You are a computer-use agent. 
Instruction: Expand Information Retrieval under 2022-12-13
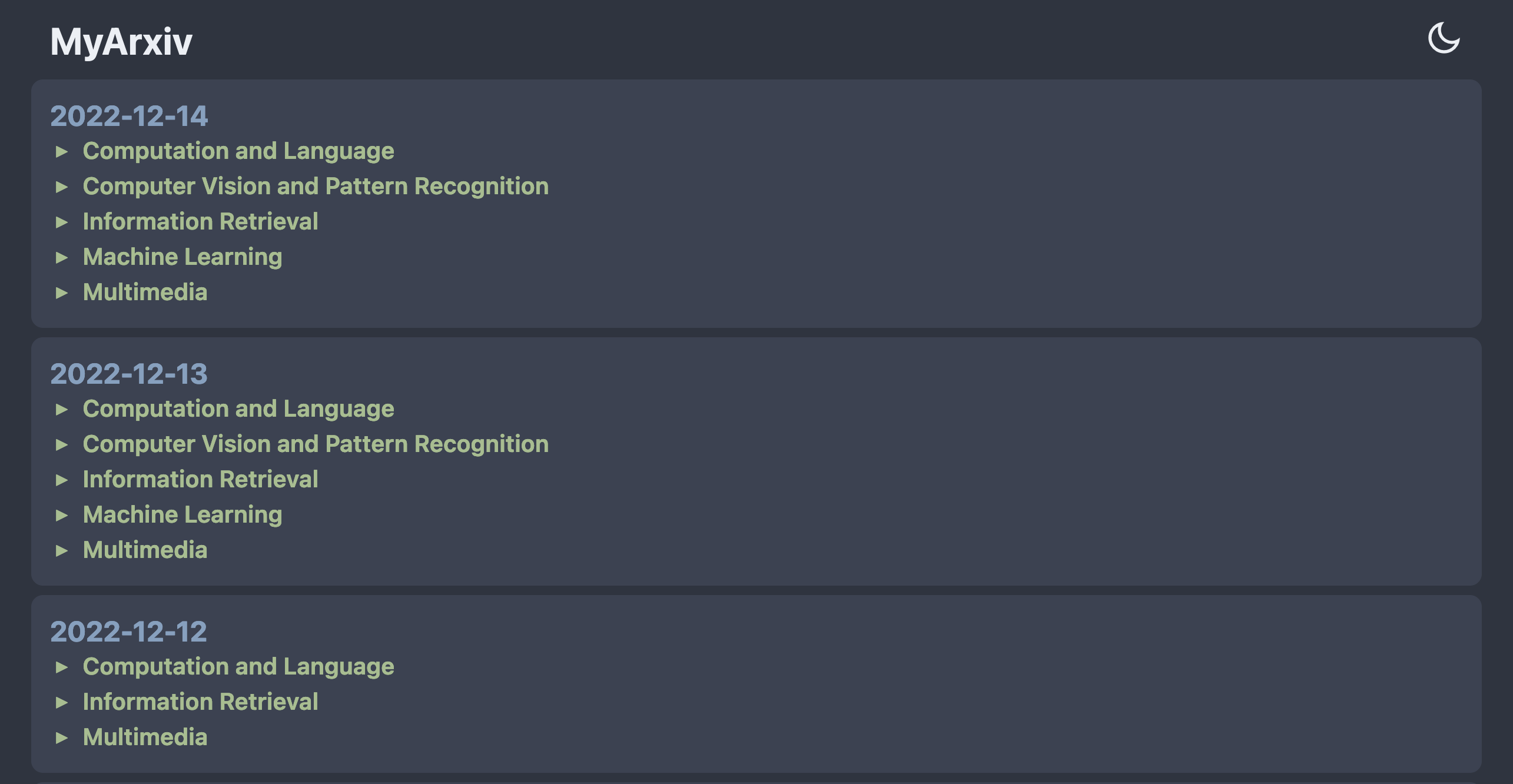coord(200,480)
